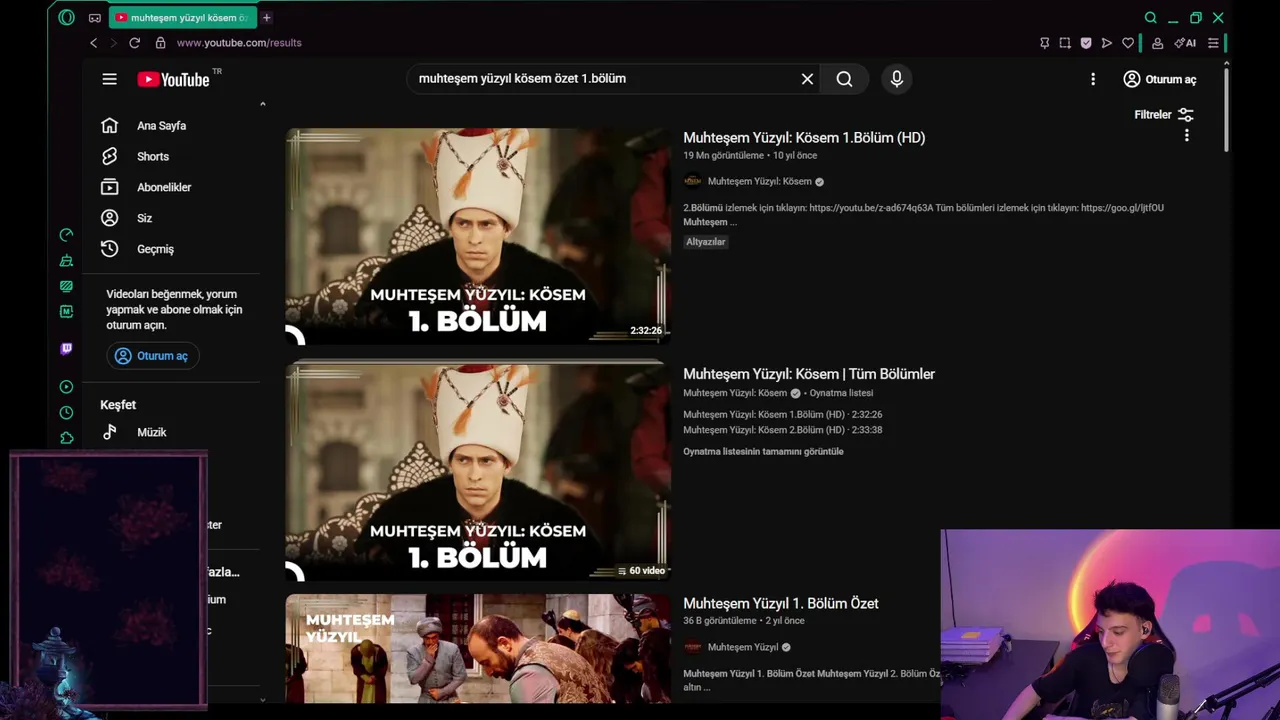Click the site security lock icon
The image size is (1280, 720).
[x=160, y=43]
